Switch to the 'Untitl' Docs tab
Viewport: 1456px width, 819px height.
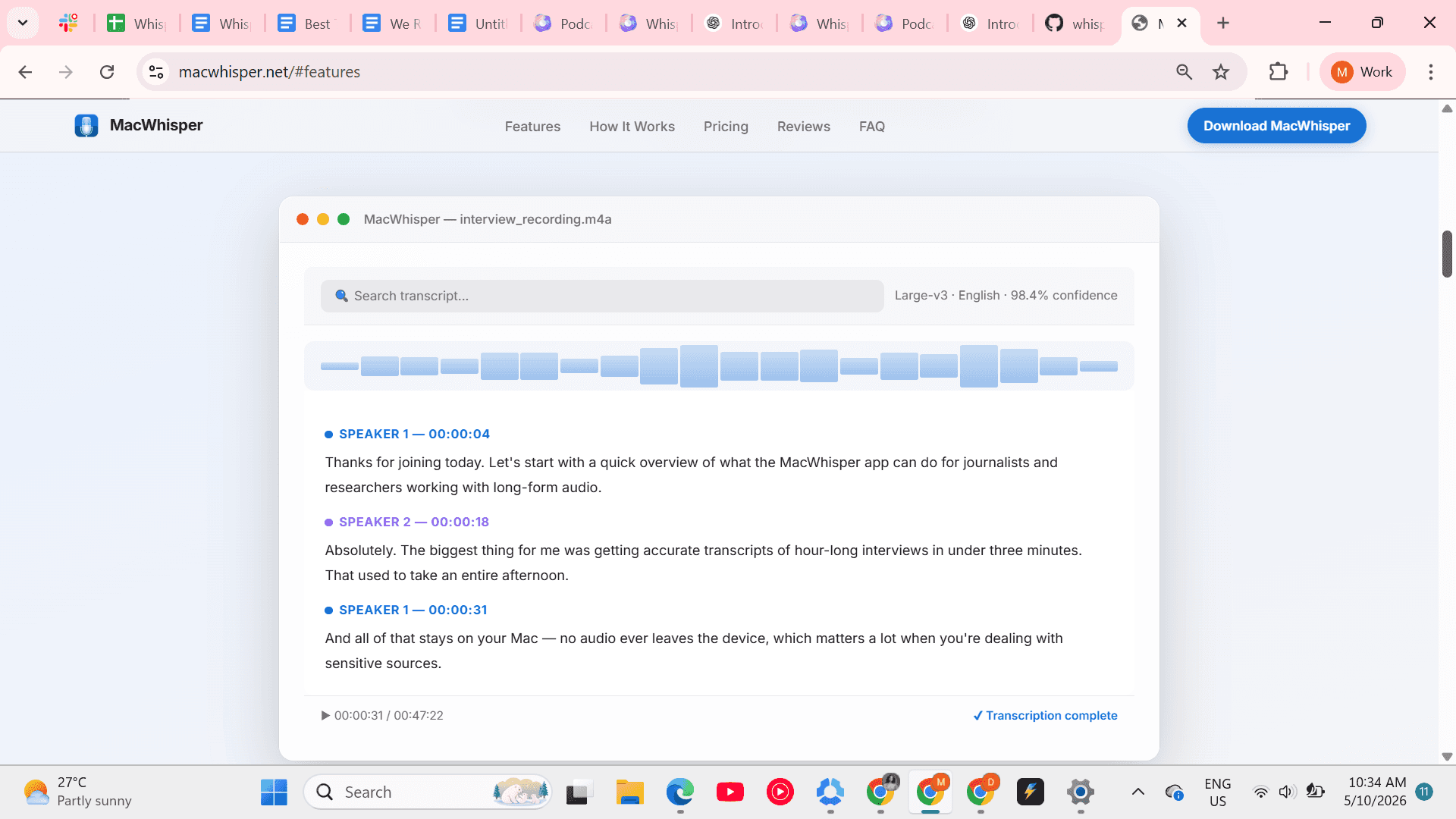coord(478,23)
